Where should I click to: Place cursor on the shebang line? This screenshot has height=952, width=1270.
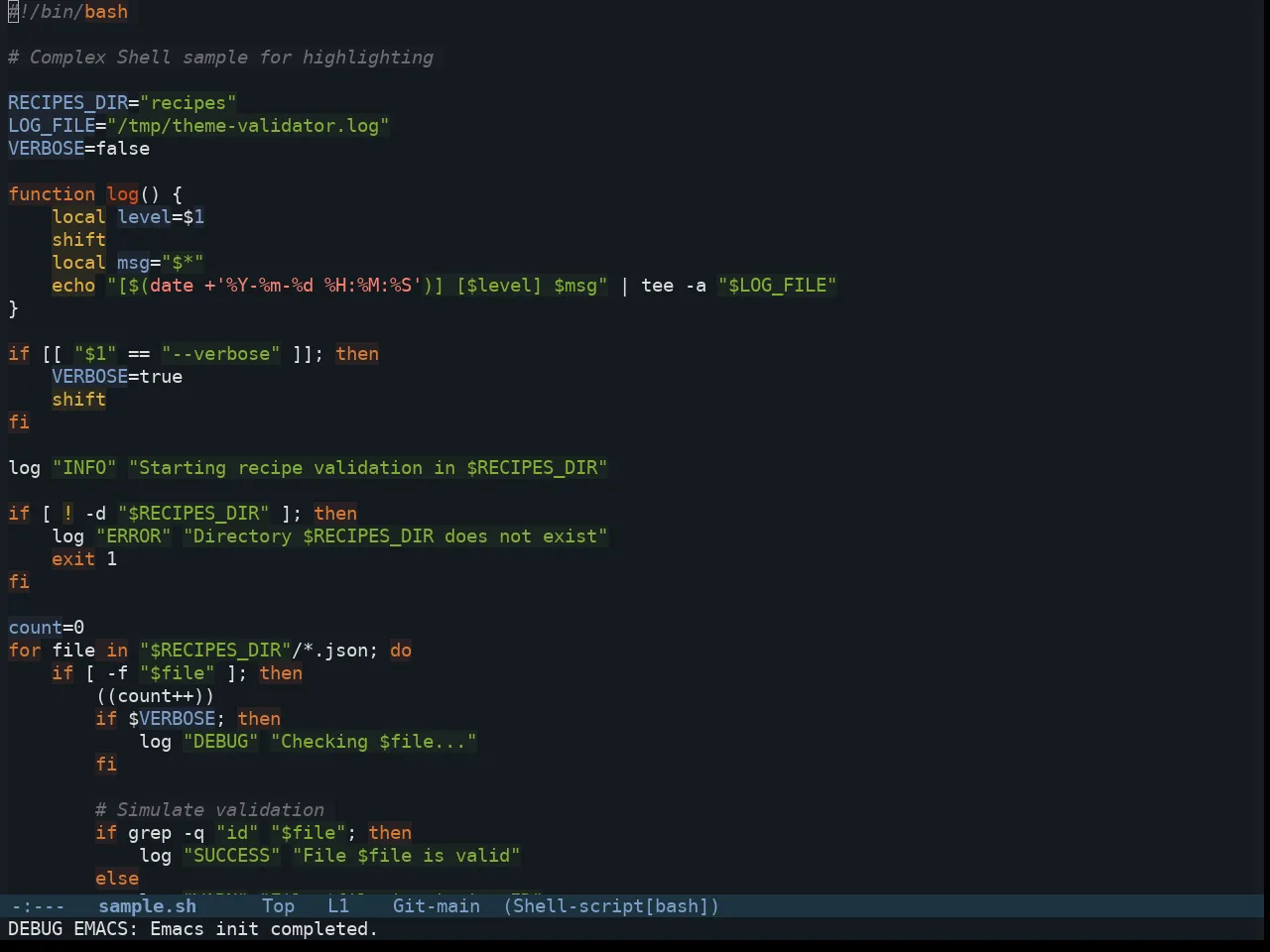pos(67,12)
